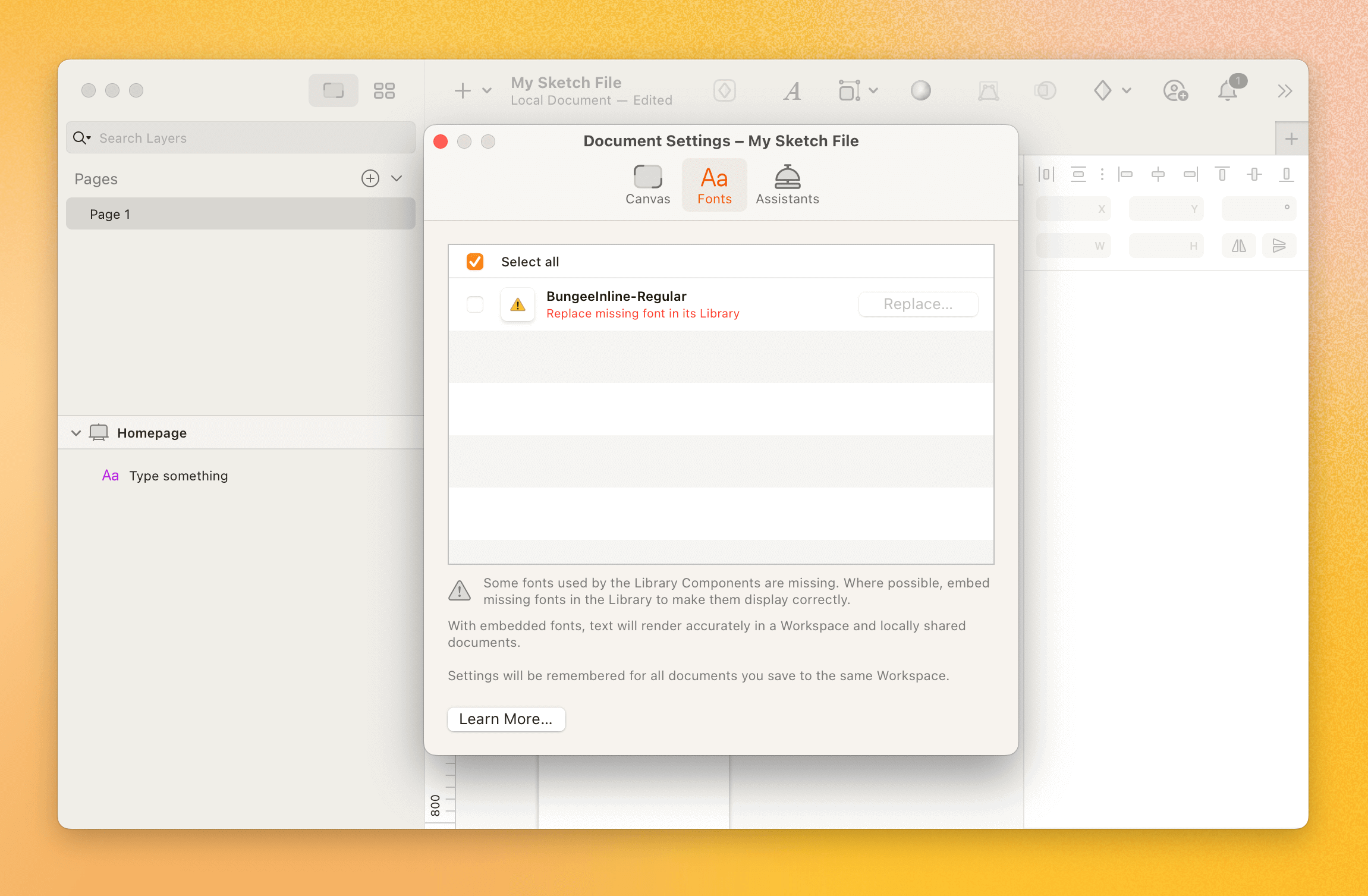This screenshot has height=896, width=1368.
Task: Click align vertical middle icon
Action: tap(1254, 174)
